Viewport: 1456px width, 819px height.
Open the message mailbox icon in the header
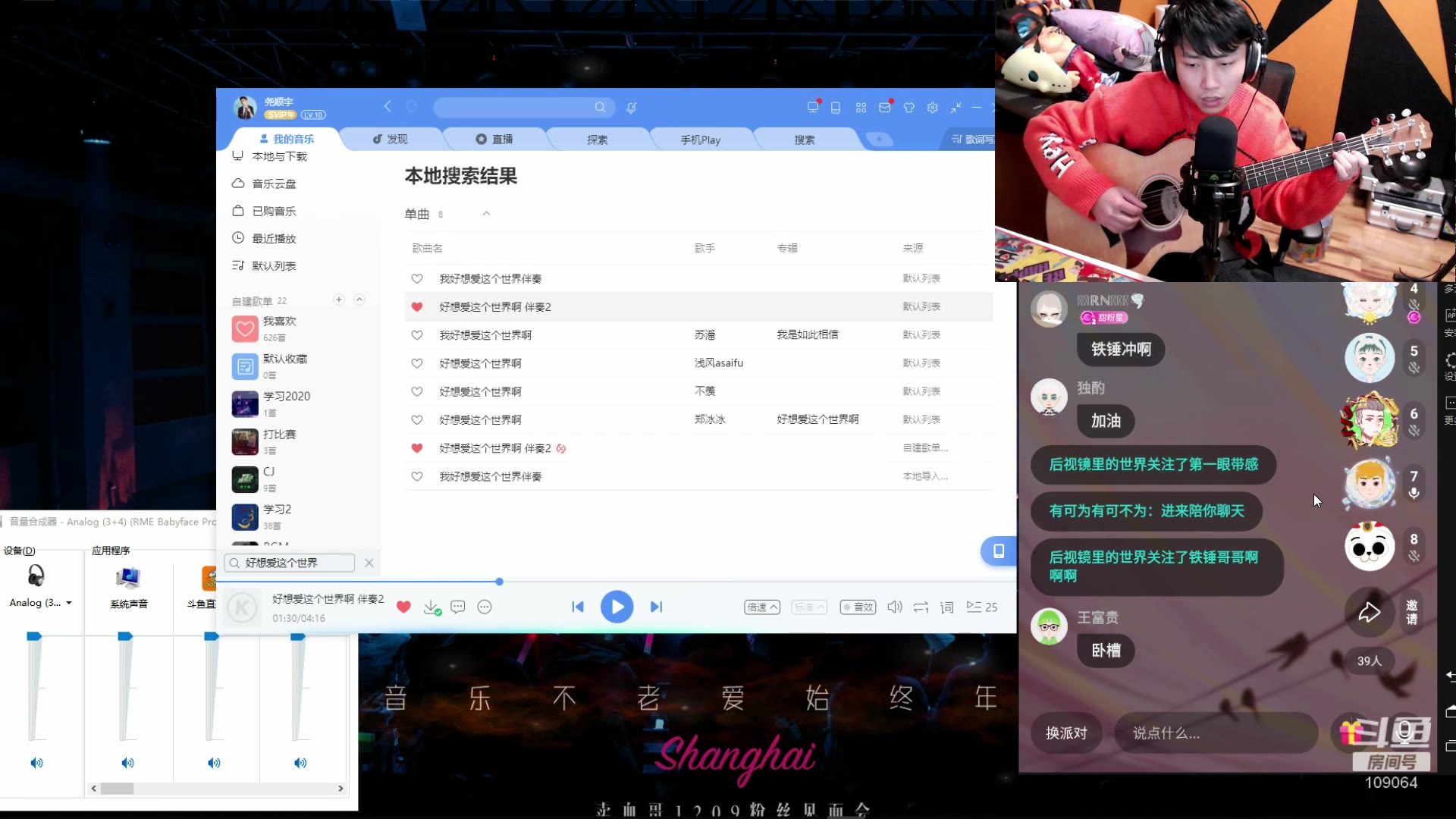click(885, 107)
